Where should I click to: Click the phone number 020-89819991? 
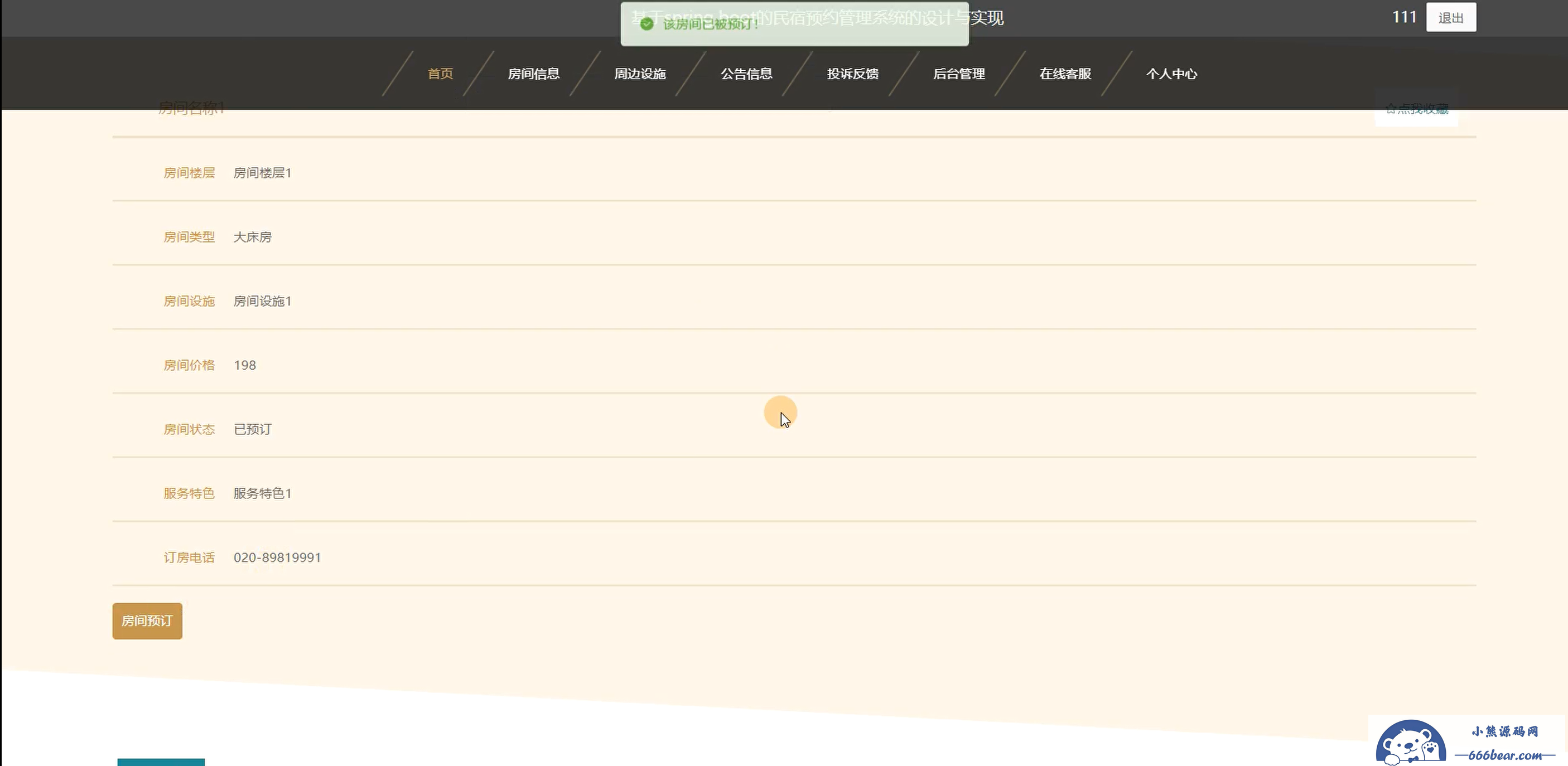(277, 557)
